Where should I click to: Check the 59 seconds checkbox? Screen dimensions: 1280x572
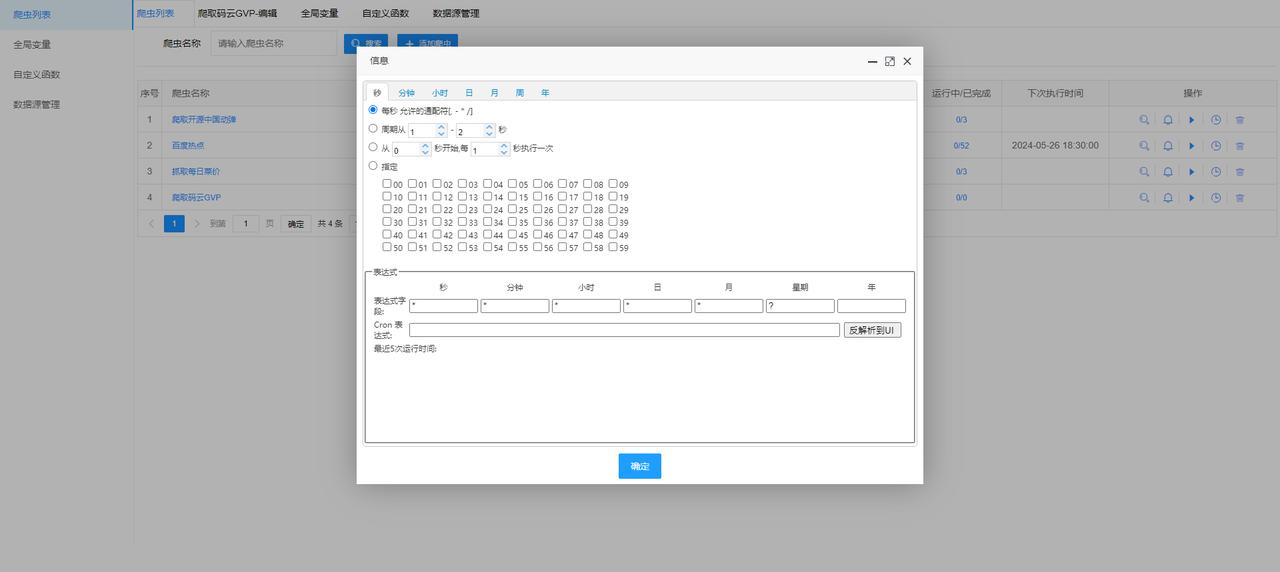click(613, 247)
